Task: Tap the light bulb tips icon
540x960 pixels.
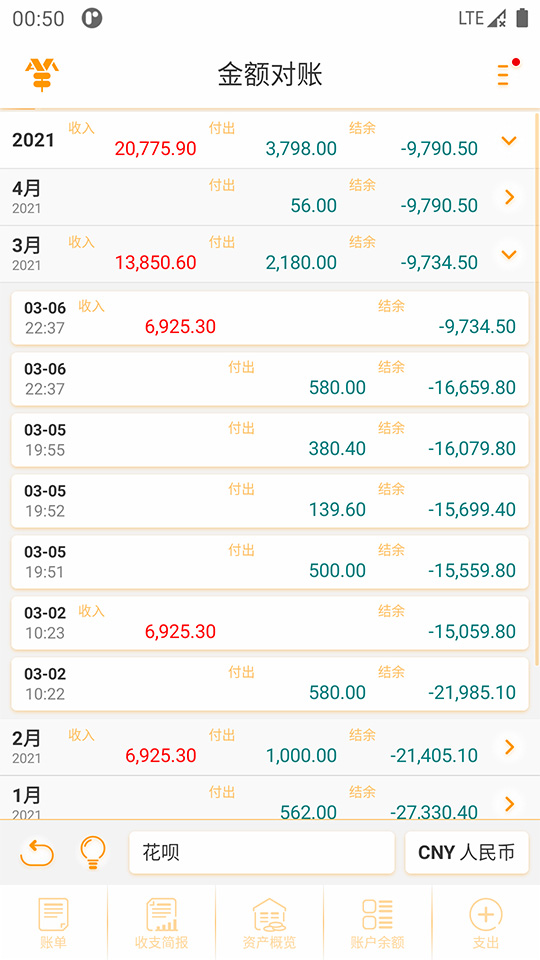Action: pyautogui.click(x=93, y=852)
